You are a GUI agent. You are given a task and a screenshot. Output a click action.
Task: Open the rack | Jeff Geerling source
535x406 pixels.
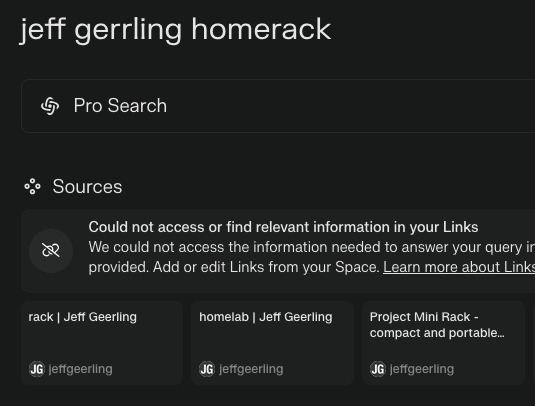click(102, 343)
